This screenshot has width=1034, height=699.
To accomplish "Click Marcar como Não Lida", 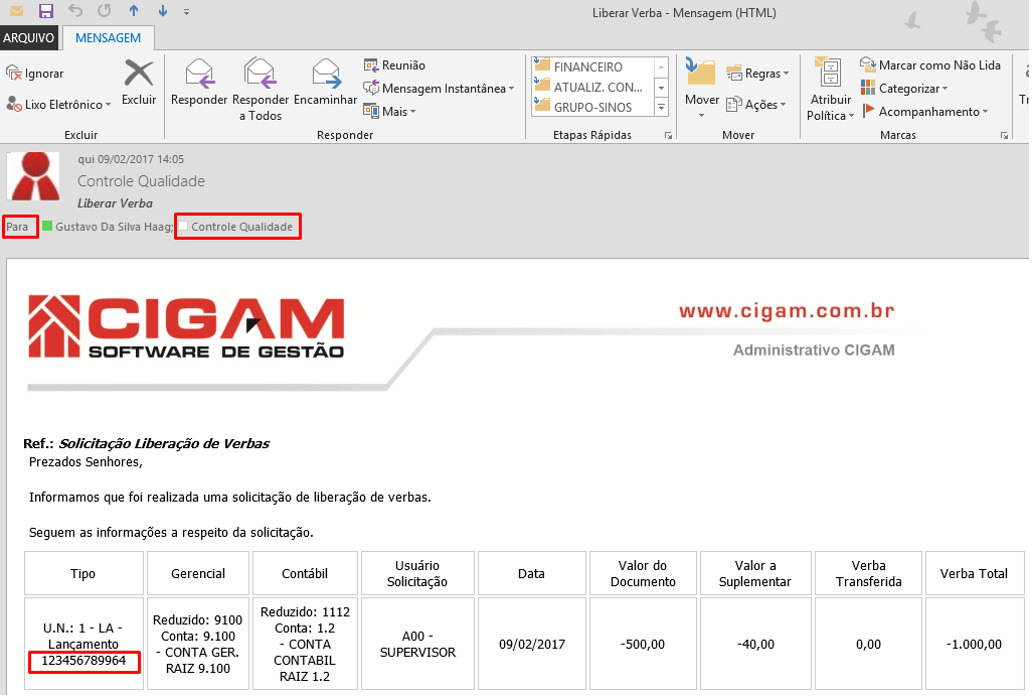I will [930, 65].
